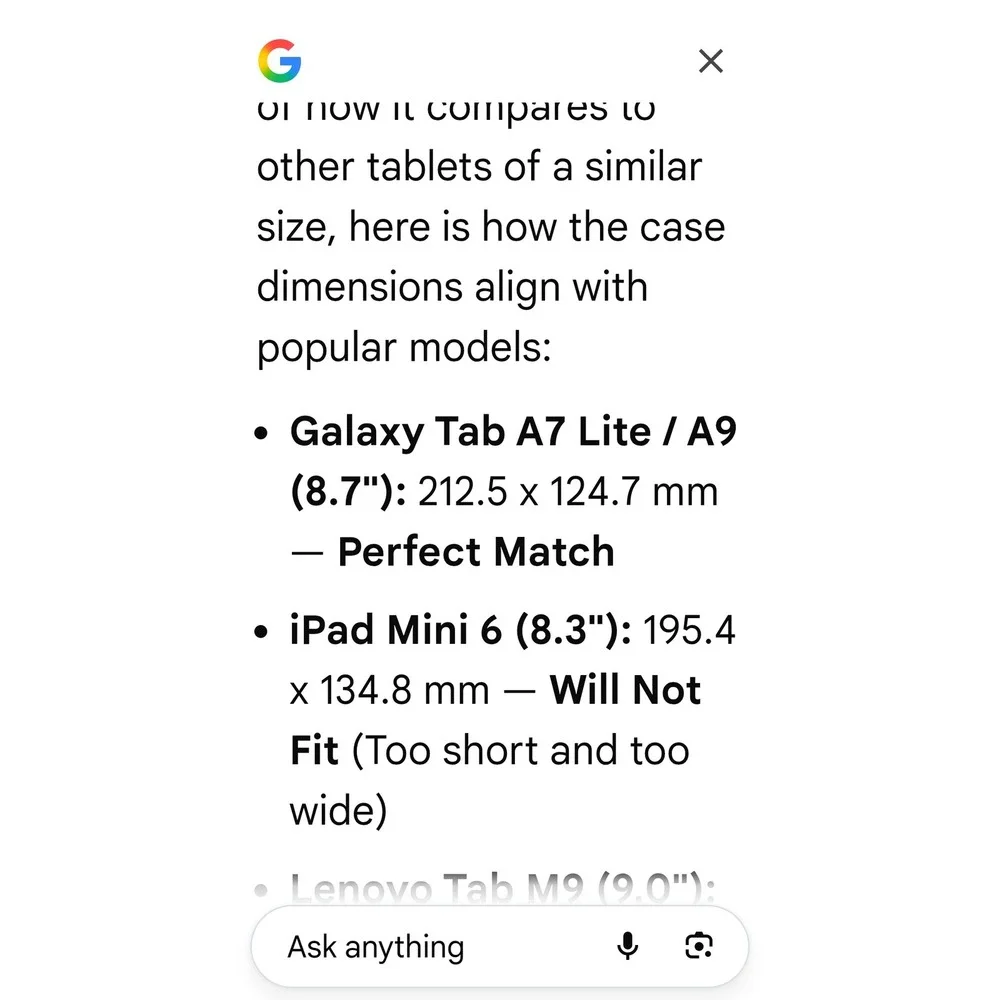Click the x 134.8 mm measurement text

pyautogui.click(x=390, y=691)
